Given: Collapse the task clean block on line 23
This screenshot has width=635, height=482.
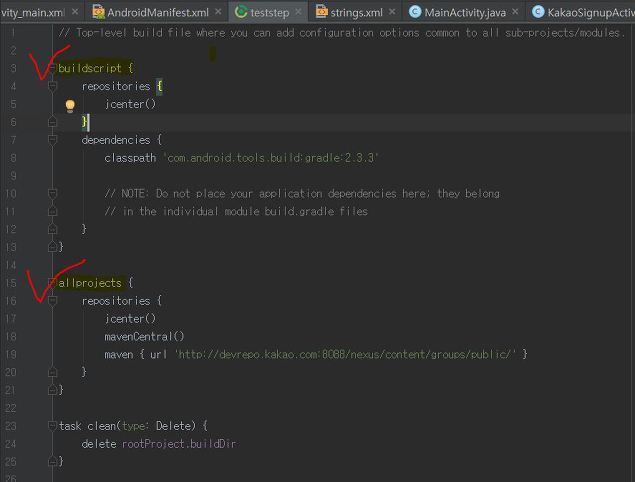Looking at the screenshot, I should click(52, 425).
